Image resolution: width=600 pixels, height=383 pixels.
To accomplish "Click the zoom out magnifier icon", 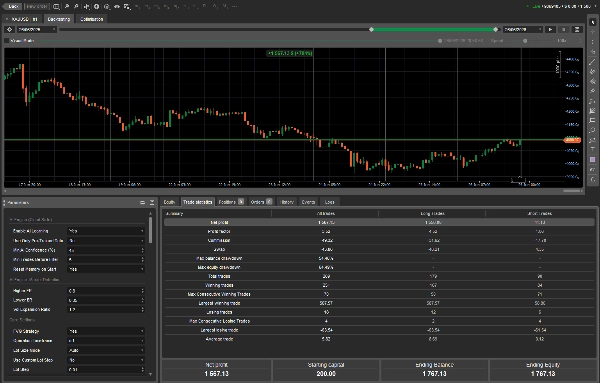I will 76,7.
